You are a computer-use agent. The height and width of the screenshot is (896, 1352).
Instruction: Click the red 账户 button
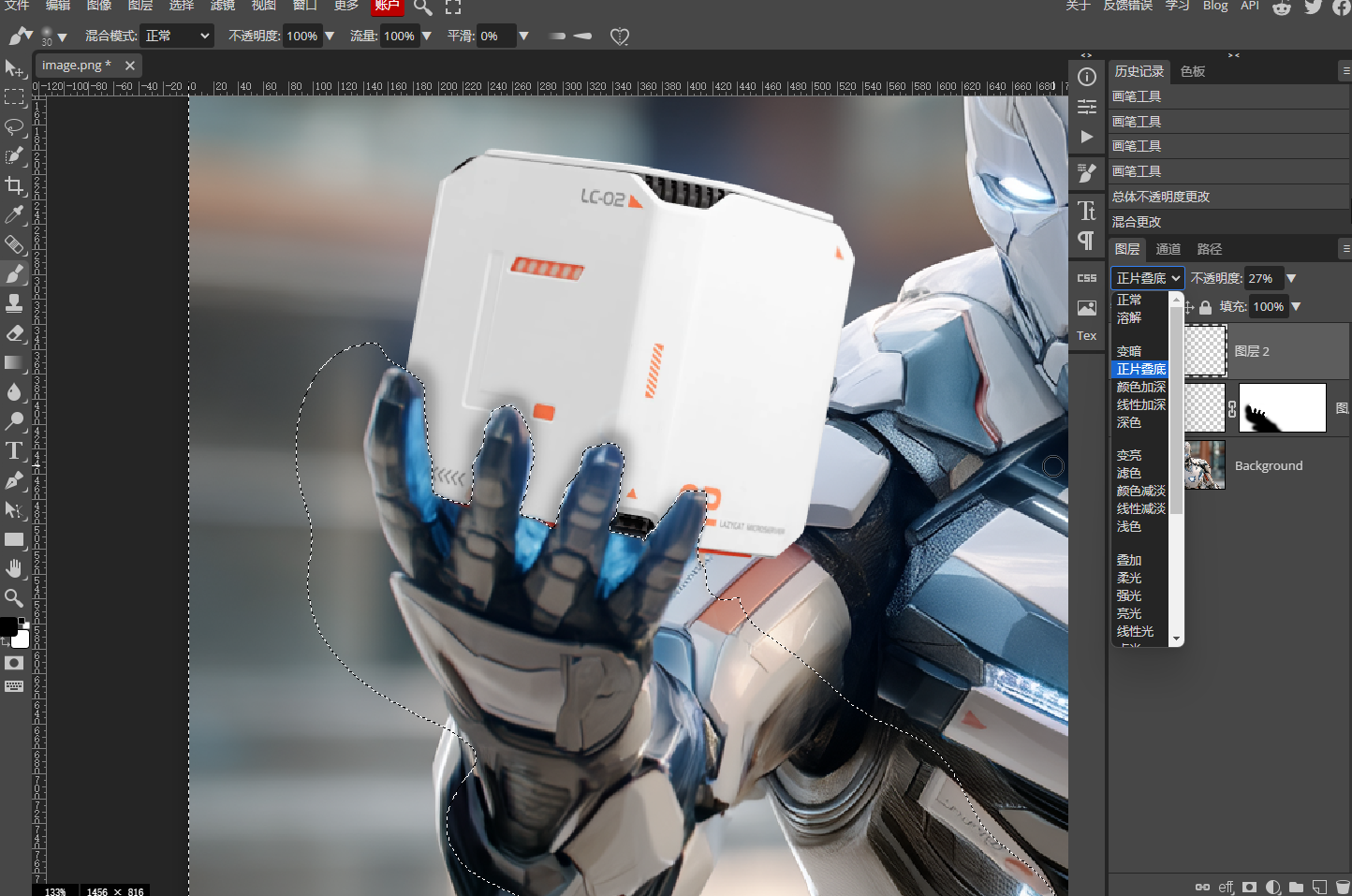(387, 6)
